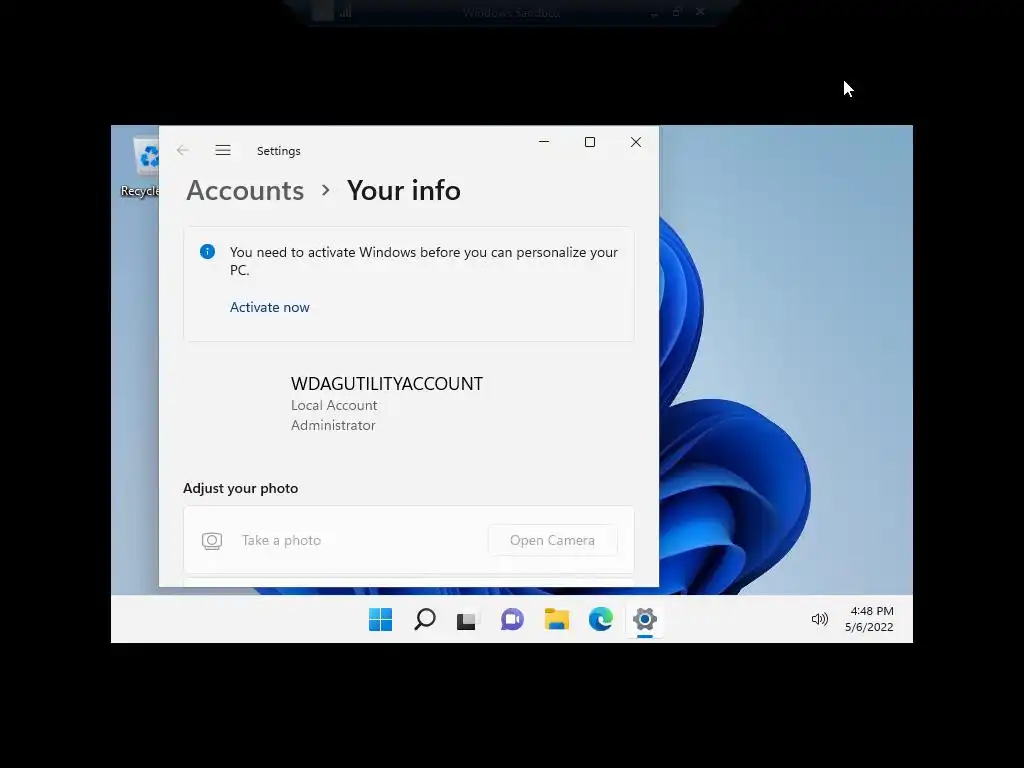Click the 'Administrator' label
1024x768 pixels.
(x=333, y=425)
